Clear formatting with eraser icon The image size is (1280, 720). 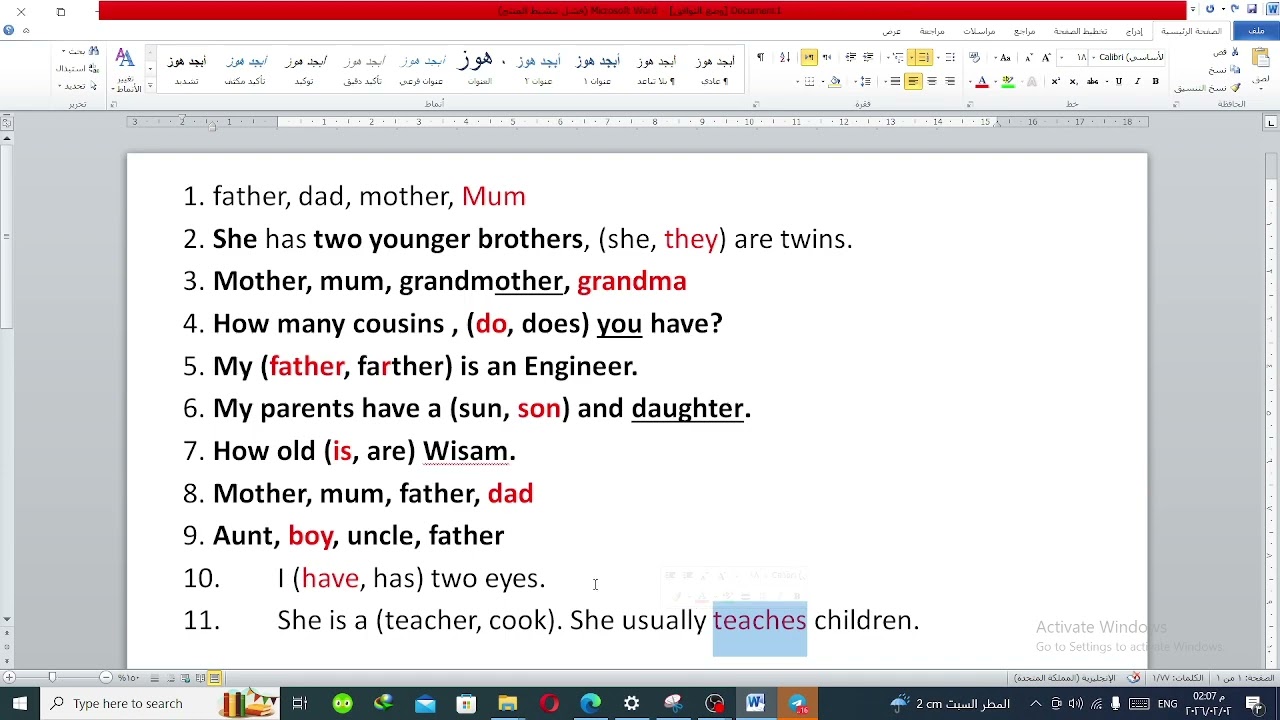pyautogui.click(x=974, y=57)
